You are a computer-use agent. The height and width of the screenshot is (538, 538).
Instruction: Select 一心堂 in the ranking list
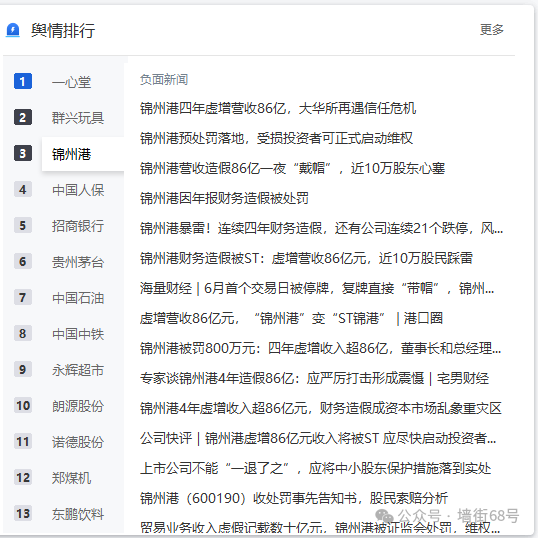click(x=71, y=82)
